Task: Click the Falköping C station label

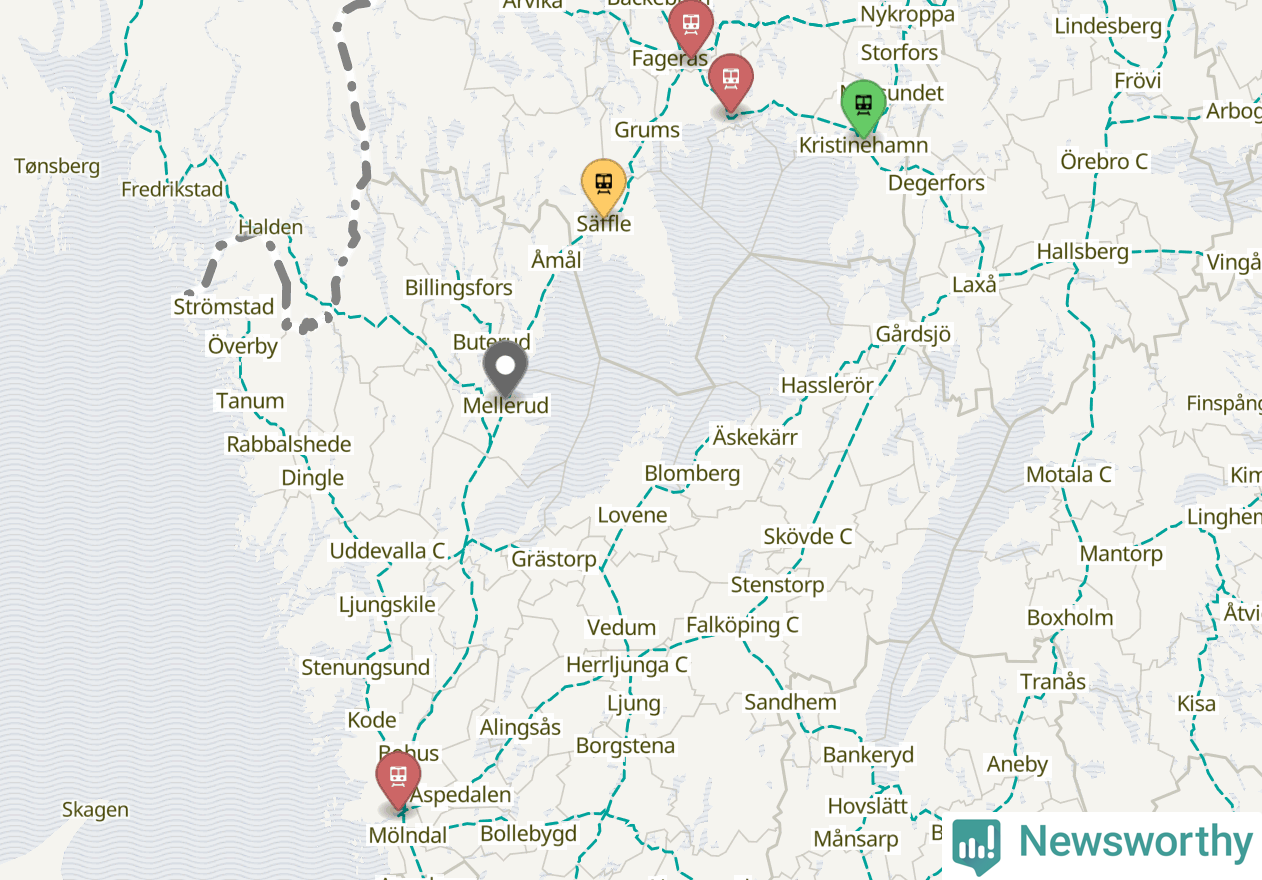Action: pyautogui.click(x=743, y=625)
